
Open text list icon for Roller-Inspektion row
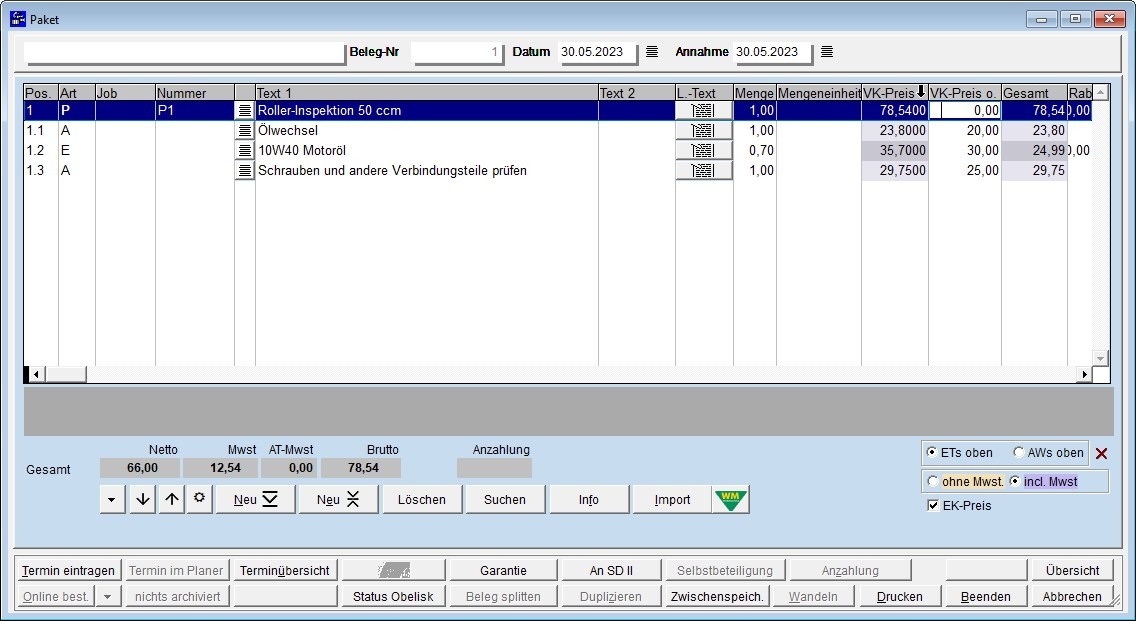tap(245, 111)
